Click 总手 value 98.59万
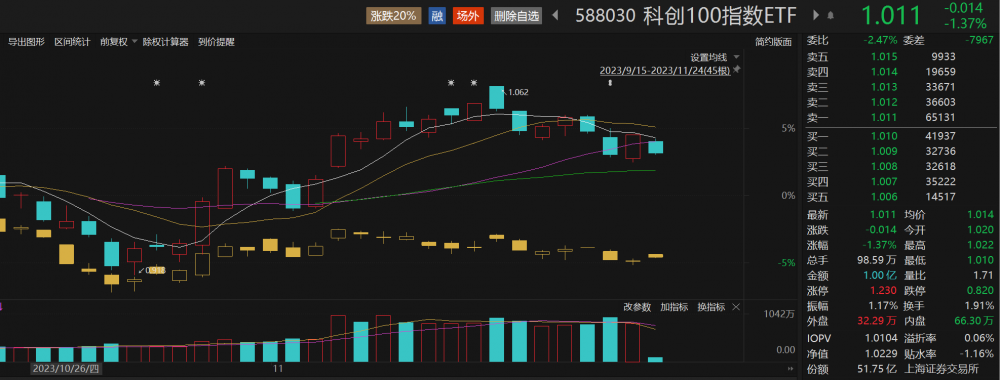Screen dimensions: 1000x380 click(x=878, y=261)
